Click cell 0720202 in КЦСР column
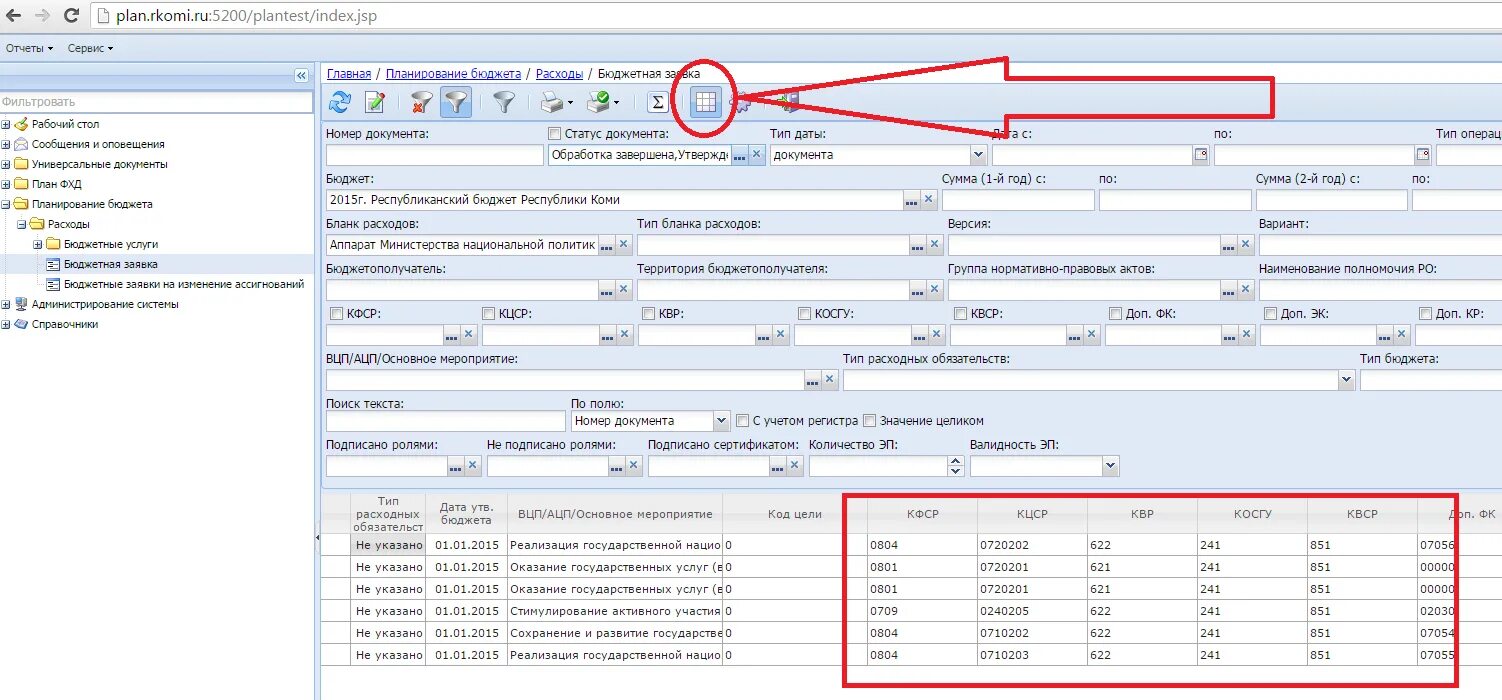 pyautogui.click(x=1033, y=545)
